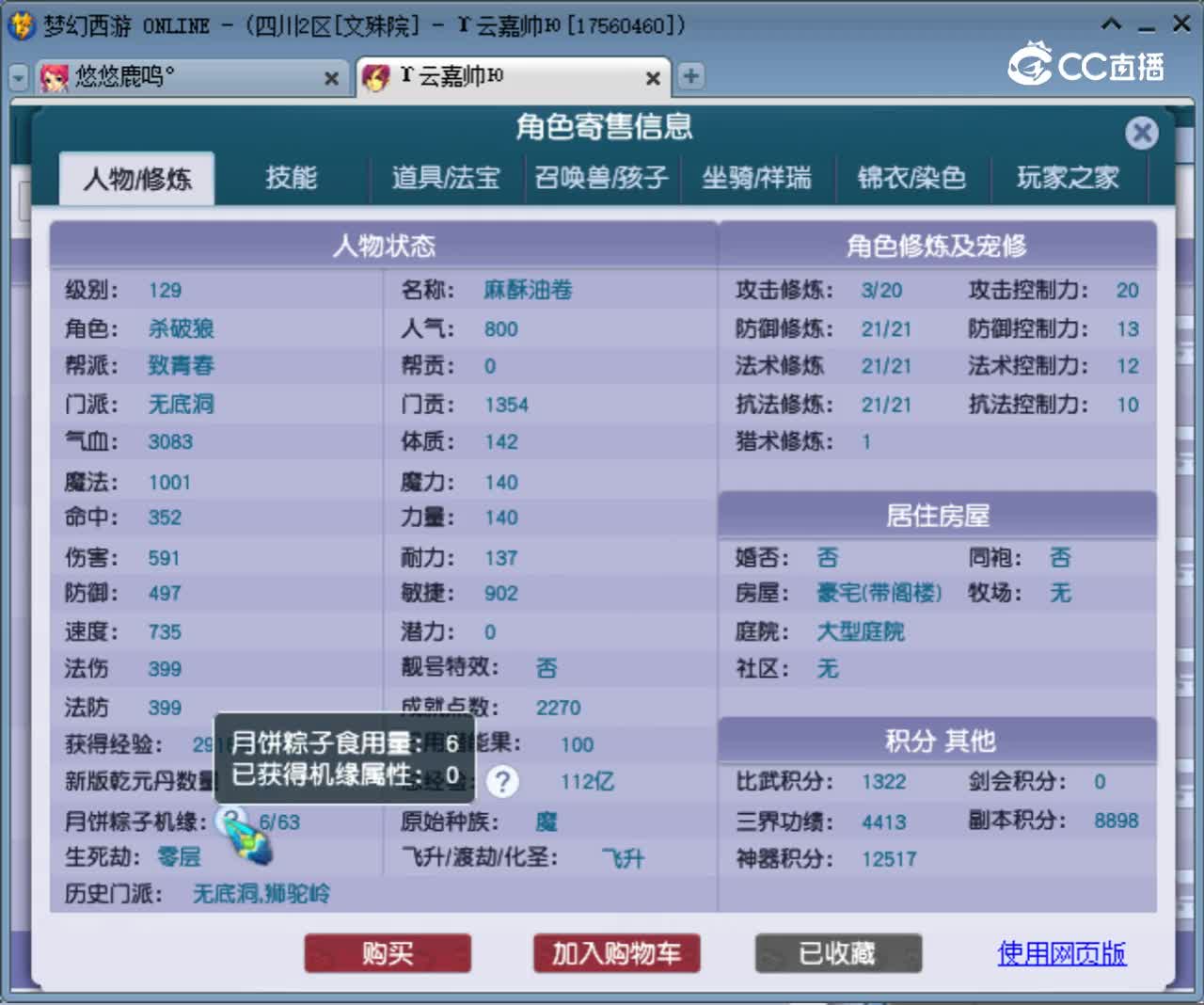
Task: Click the 攻击控制力 value 20
Action: 1128,291
